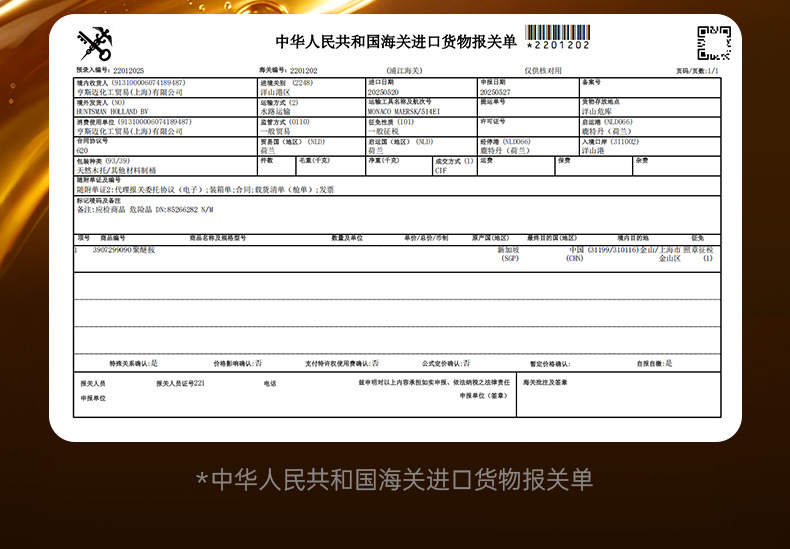Click the 启运国（地区）(NLD) label
Screen dimensions: 790x549
click(401, 142)
